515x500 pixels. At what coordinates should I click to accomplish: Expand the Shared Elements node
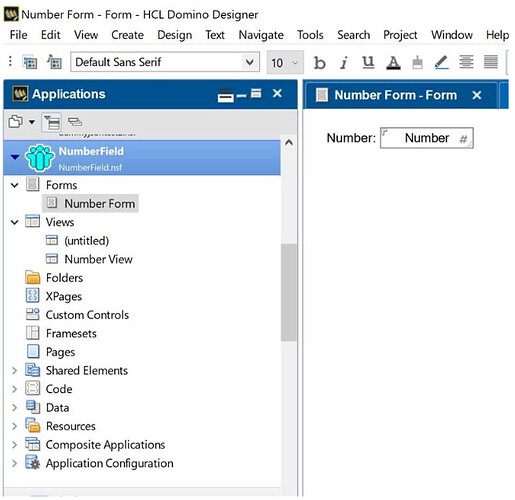point(14,370)
